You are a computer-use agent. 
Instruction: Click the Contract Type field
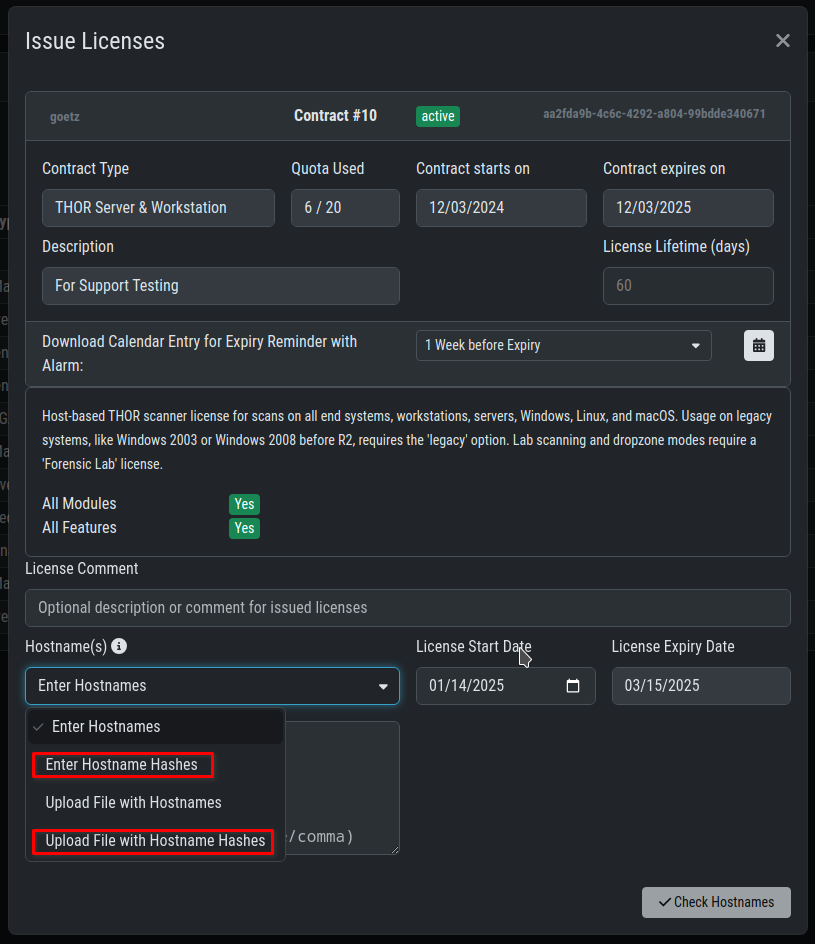coord(158,208)
